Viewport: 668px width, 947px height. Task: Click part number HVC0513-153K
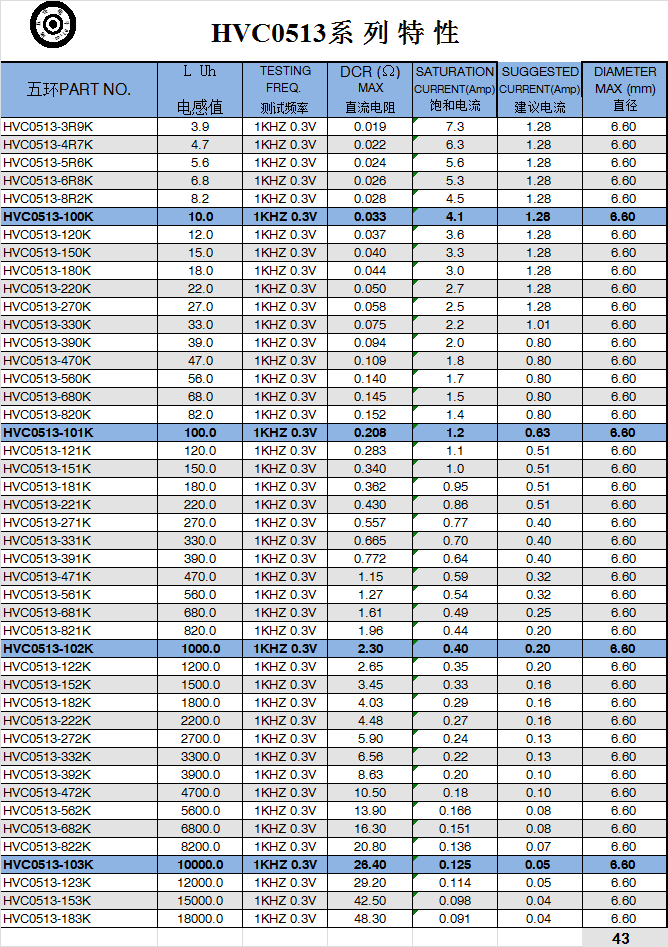47,901
